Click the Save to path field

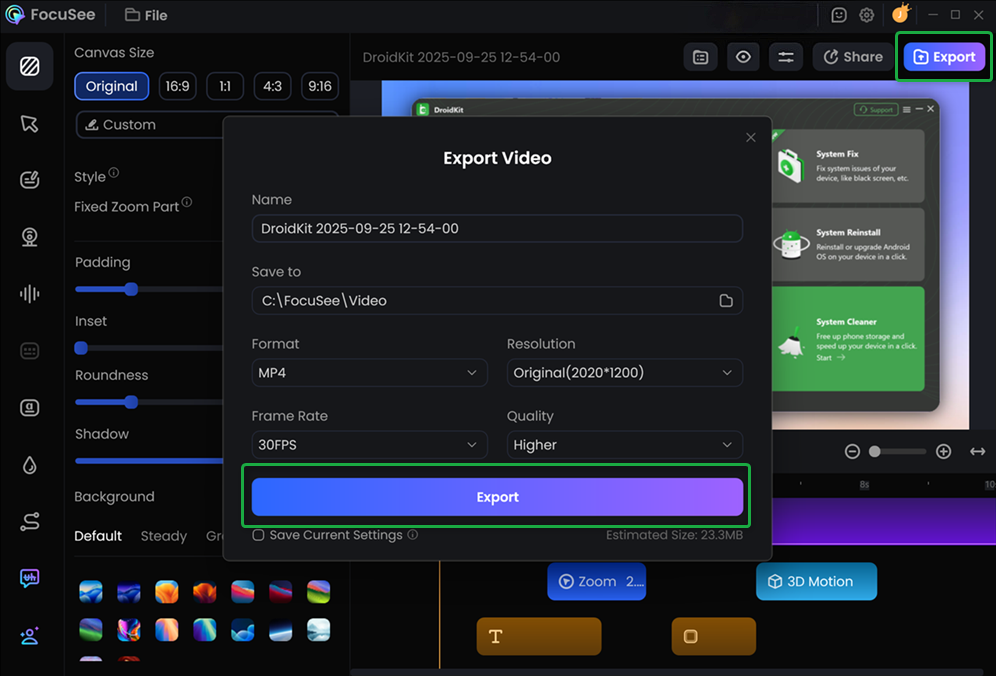pos(497,301)
